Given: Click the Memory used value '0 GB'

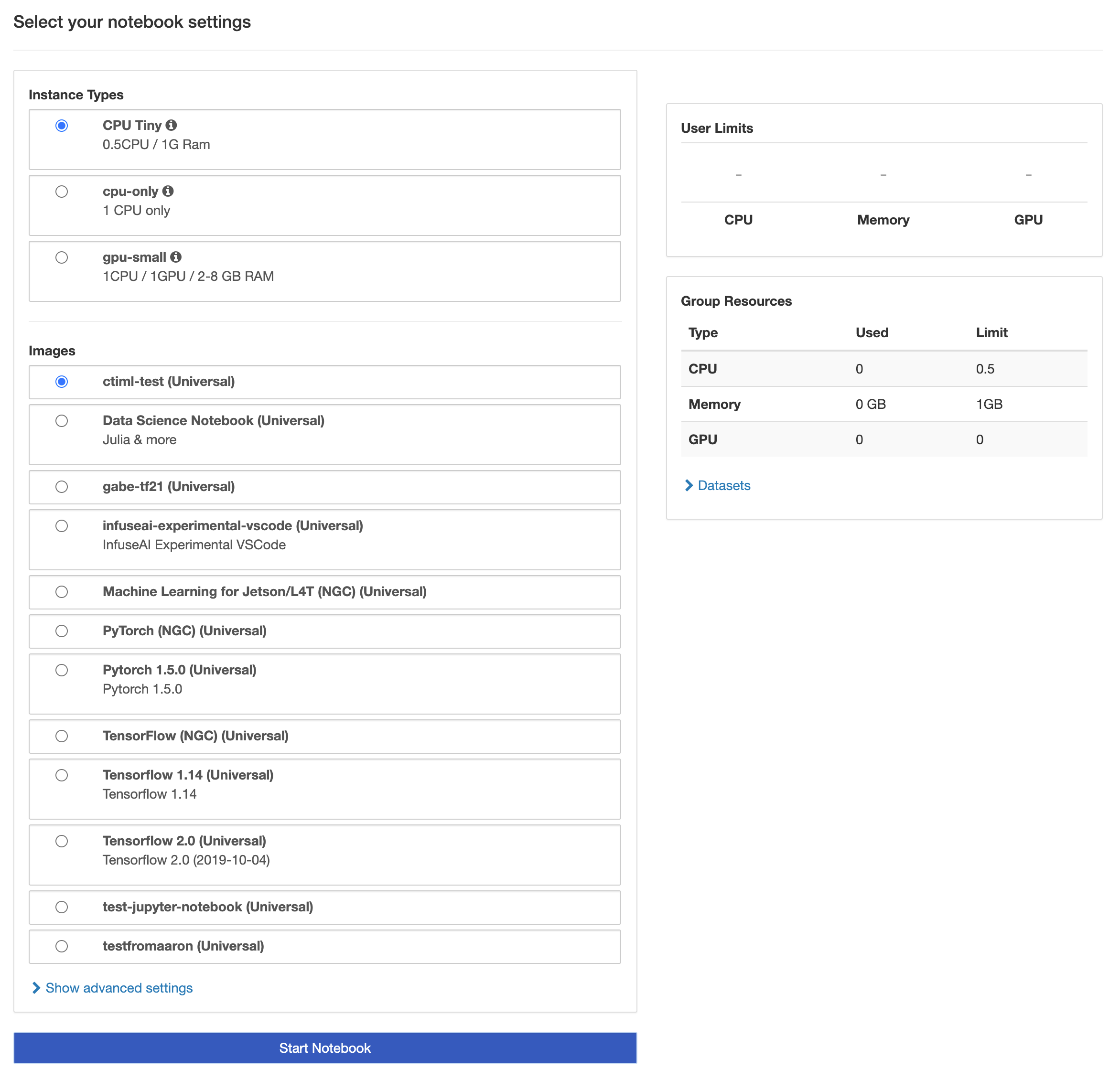Looking at the screenshot, I should [x=871, y=404].
